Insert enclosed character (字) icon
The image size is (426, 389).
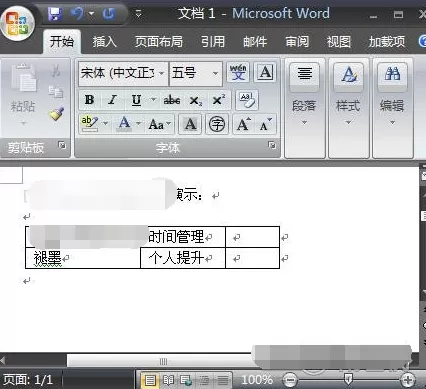[x=217, y=124]
